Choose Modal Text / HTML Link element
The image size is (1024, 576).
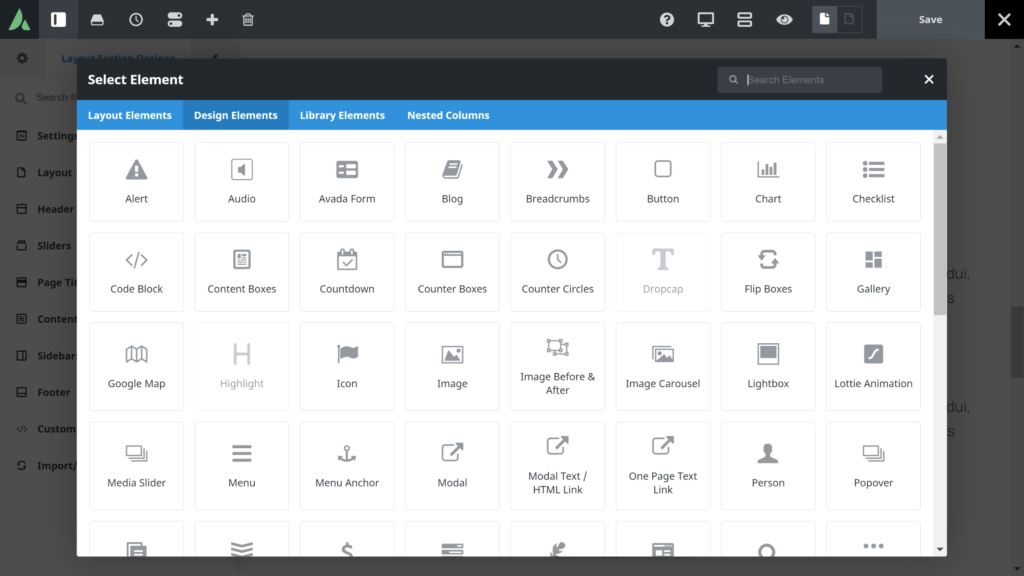click(x=557, y=466)
